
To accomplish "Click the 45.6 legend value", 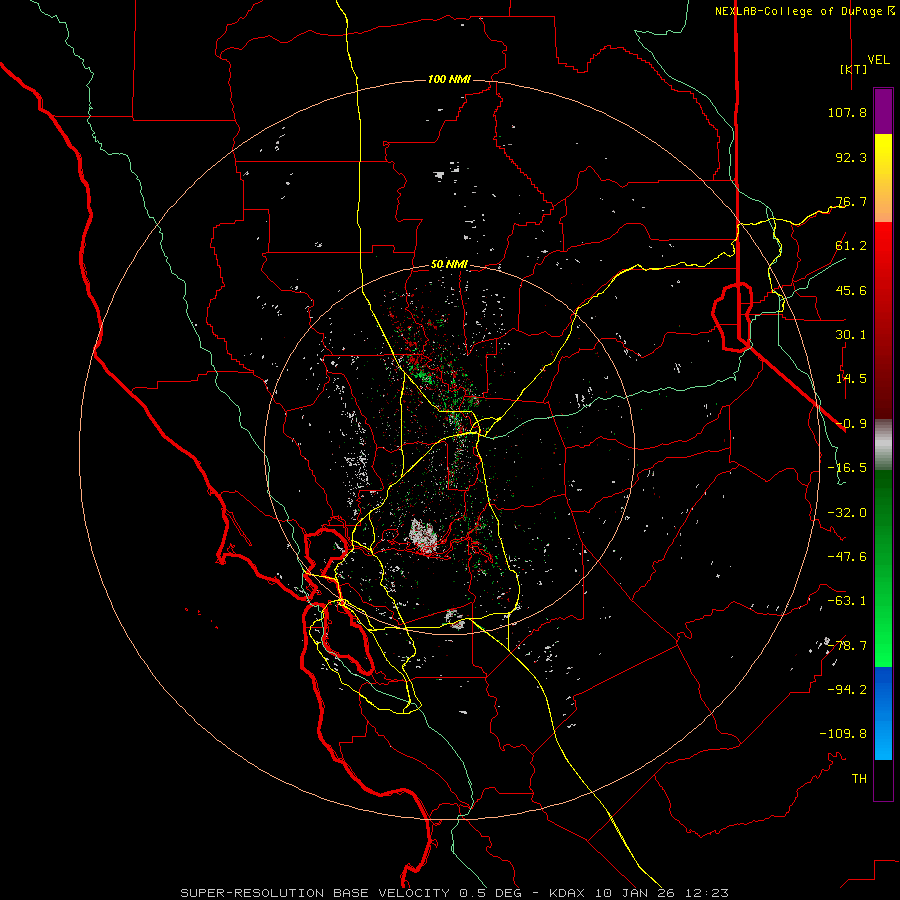I will click(851, 290).
